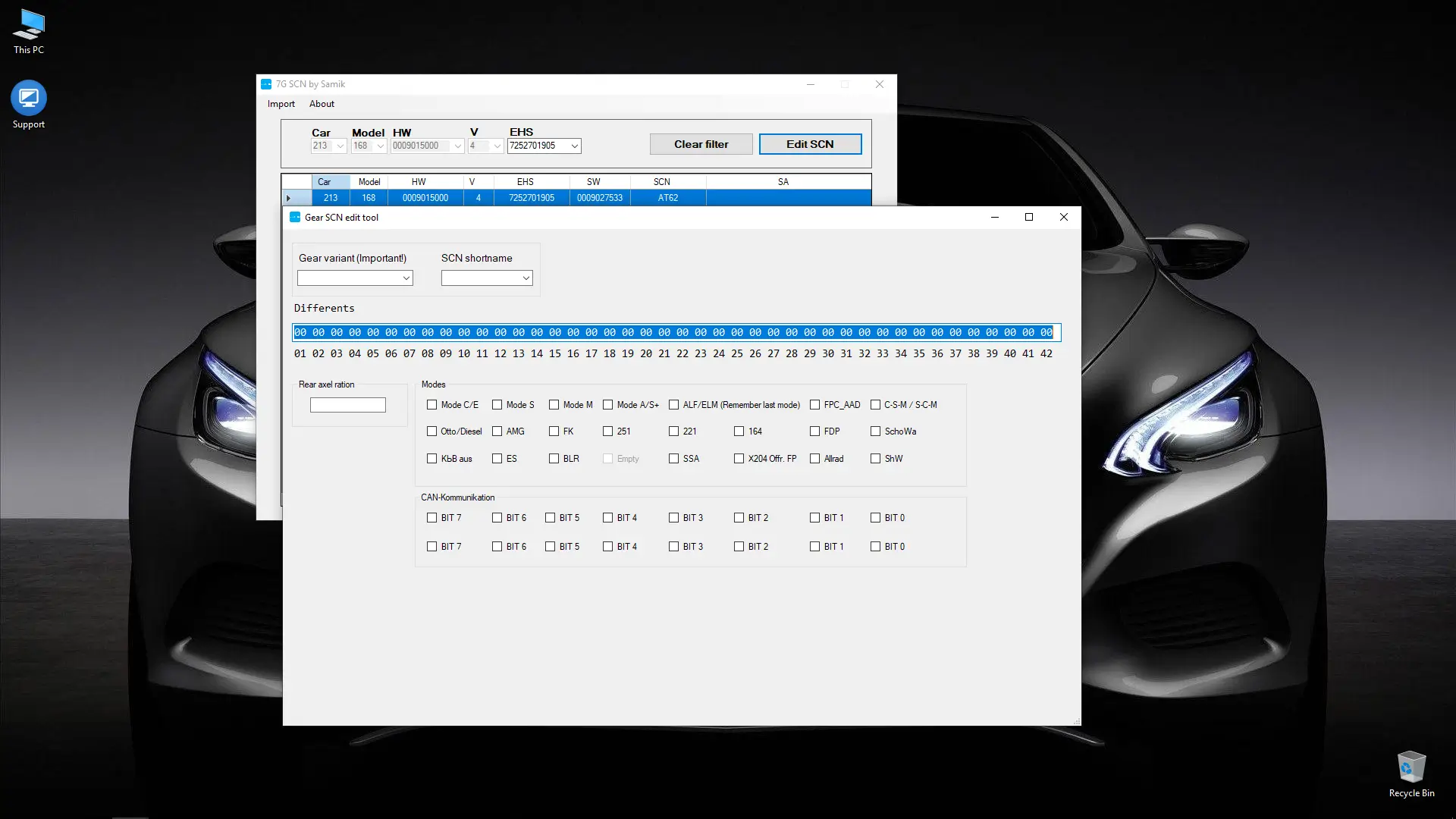Open the Import menu
This screenshot has height=819, width=1456.
(281, 104)
